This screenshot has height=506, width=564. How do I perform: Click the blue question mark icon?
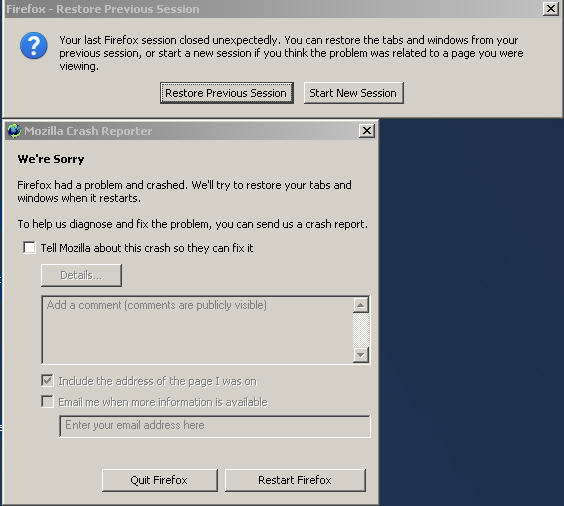click(x=33, y=46)
